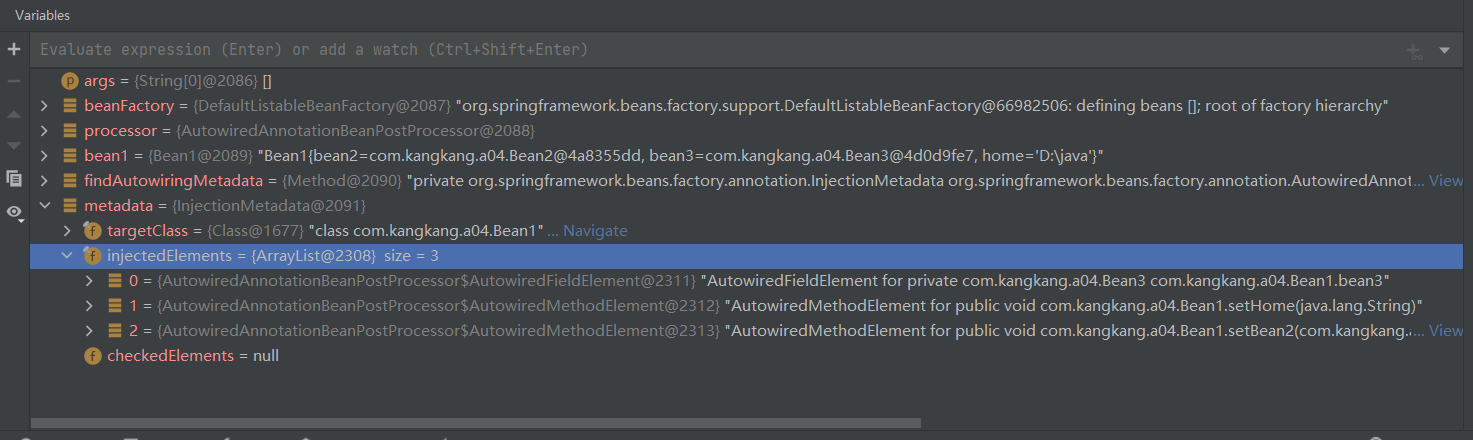Collapse the metadata node

[x=43, y=206]
